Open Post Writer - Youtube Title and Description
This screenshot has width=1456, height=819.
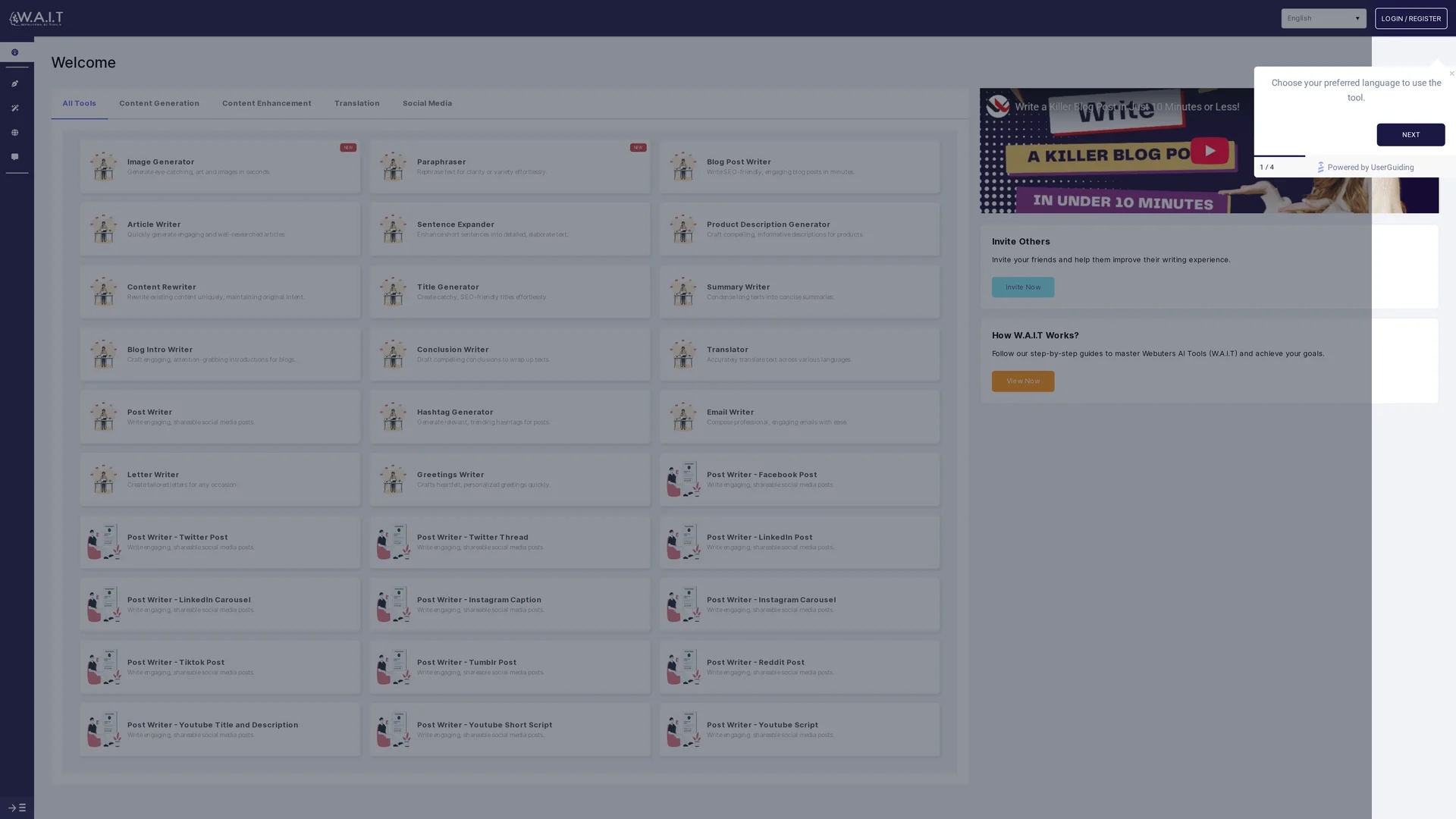(212, 725)
